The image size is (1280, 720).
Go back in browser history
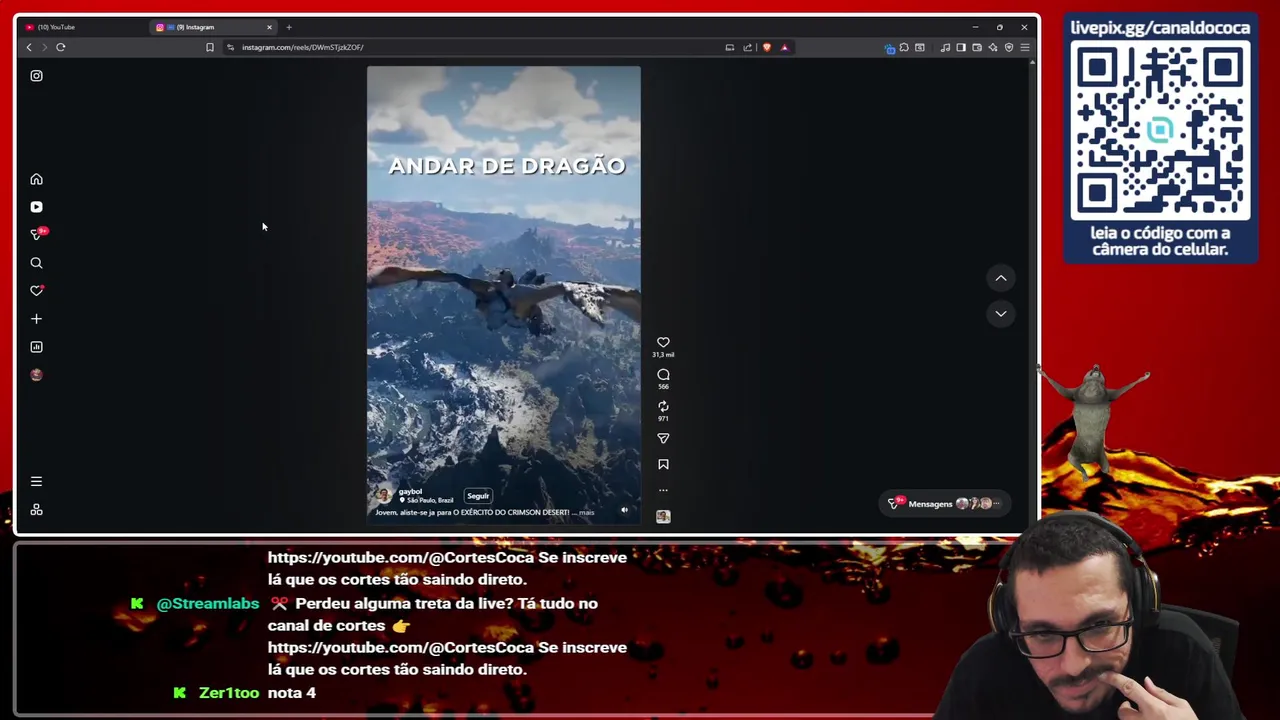click(x=29, y=47)
